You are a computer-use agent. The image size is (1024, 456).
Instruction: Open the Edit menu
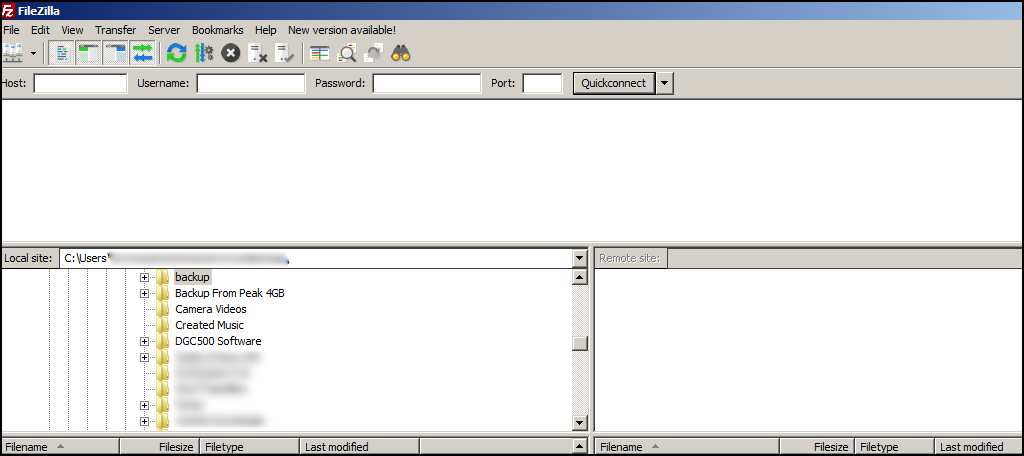pos(40,30)
